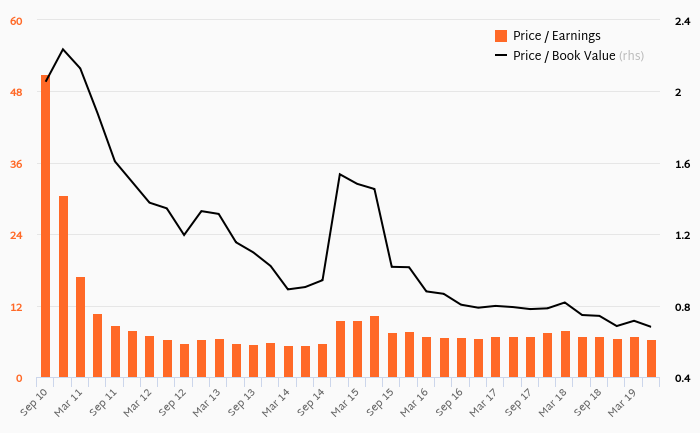This screenshot has height=433, width=700.
Task: Click the Sep 10 x-axis label
Action: (34, 403)
